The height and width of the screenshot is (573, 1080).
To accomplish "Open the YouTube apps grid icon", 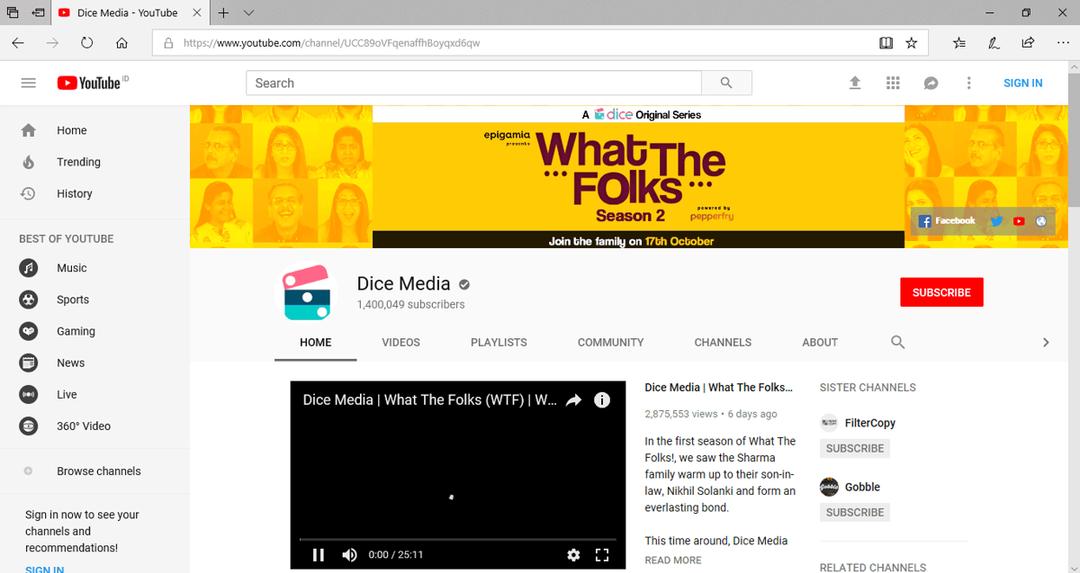I will click(893, 83).
